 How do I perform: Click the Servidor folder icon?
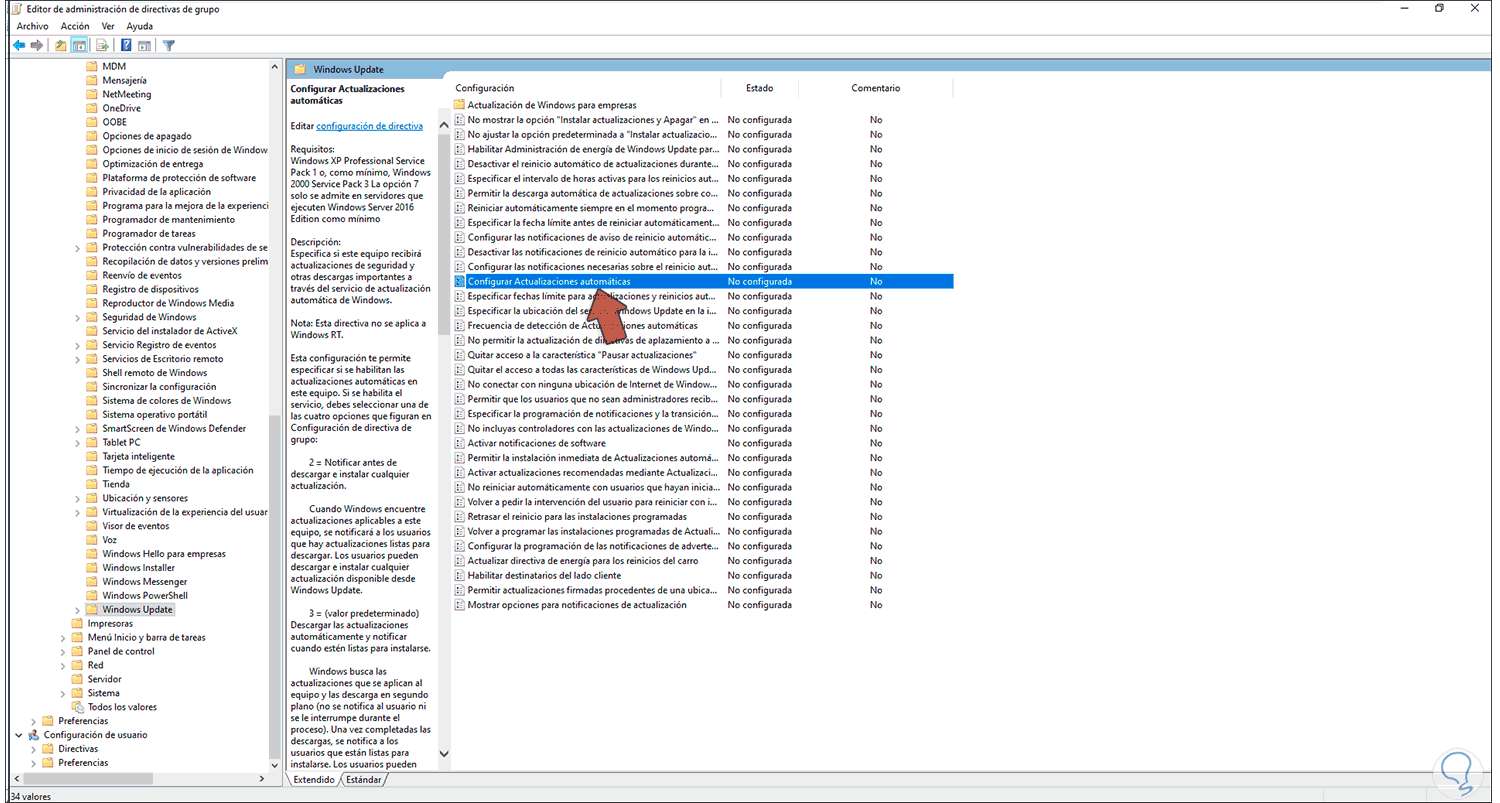pyautogui.click(x=77, y=679)
